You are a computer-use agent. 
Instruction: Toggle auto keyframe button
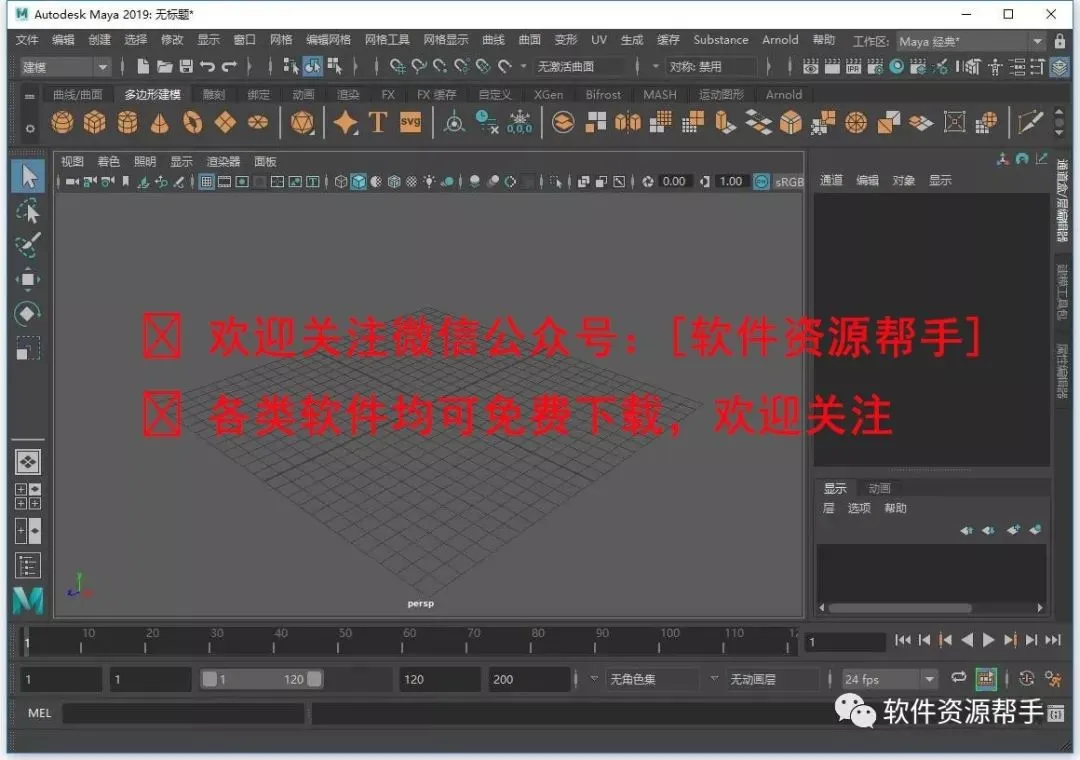coord(1026,679)
